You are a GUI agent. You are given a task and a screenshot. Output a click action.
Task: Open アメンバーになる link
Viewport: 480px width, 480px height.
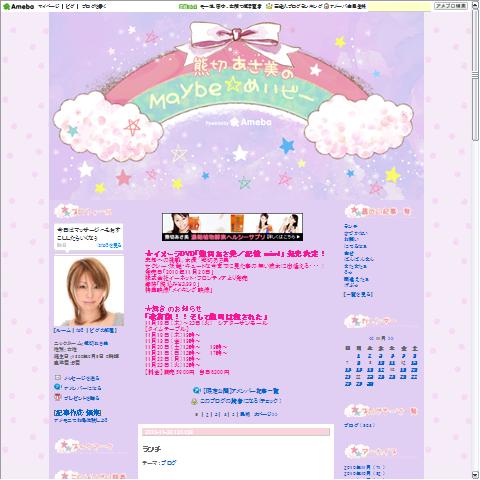point(82,388)
